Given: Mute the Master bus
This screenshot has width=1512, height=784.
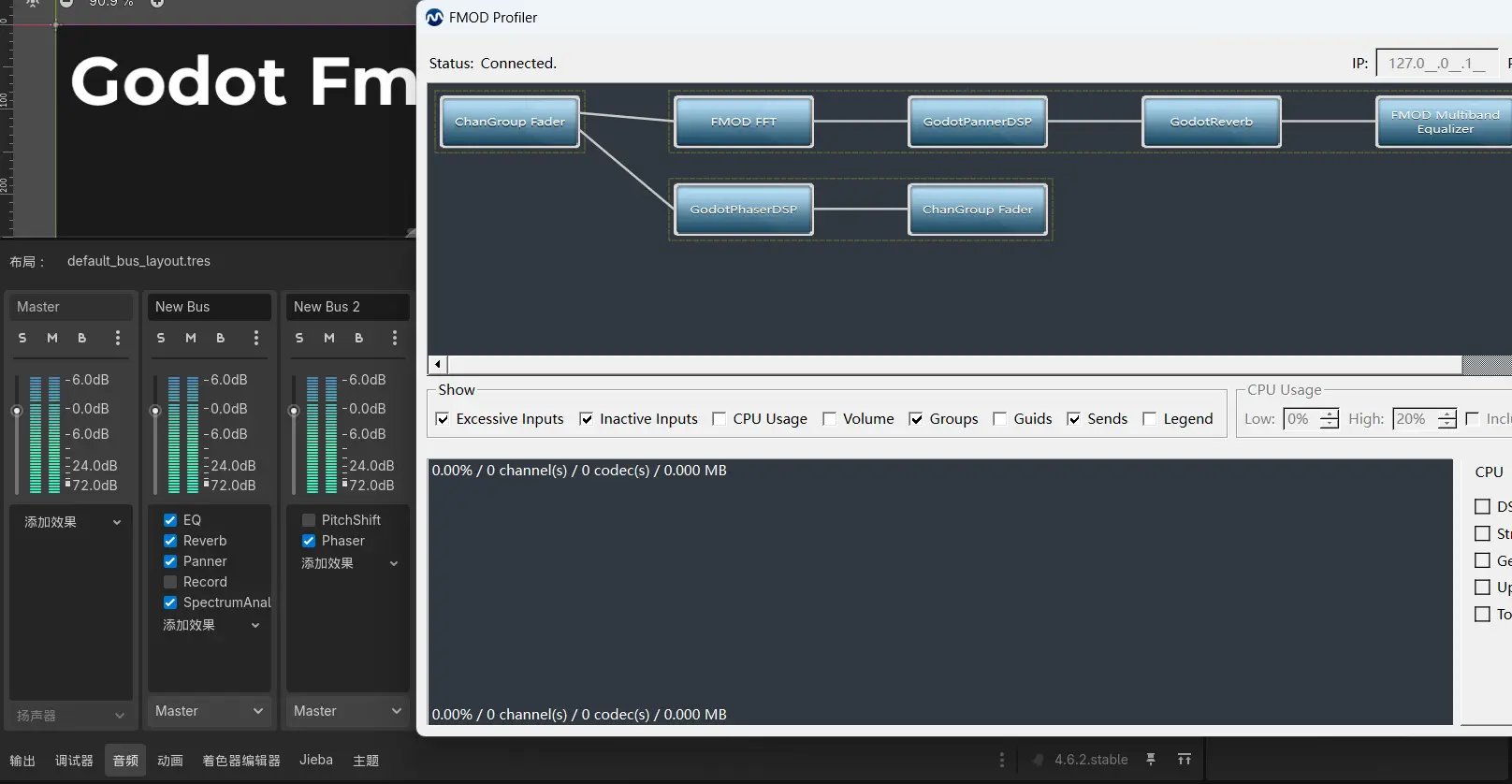Looking at the screenshot, I should (x=52, y=338).
